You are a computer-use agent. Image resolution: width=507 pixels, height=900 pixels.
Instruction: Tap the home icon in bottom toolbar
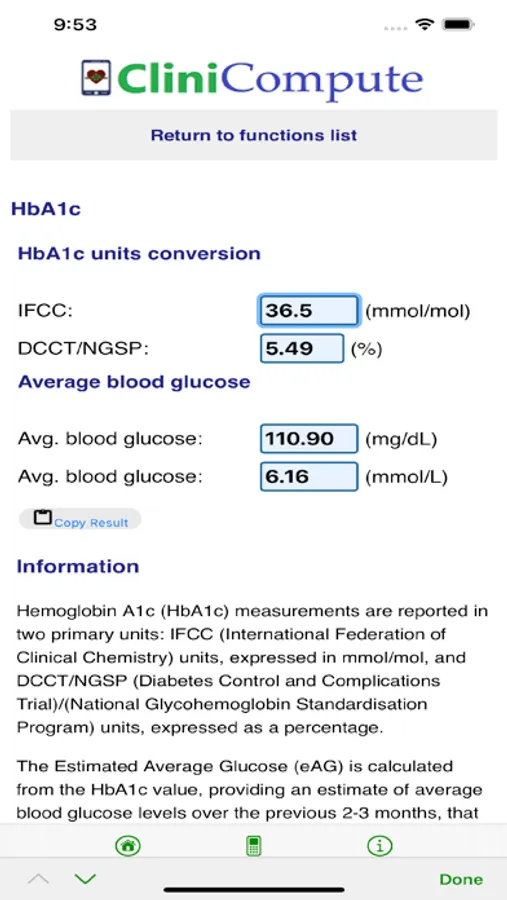pos(127,845)
